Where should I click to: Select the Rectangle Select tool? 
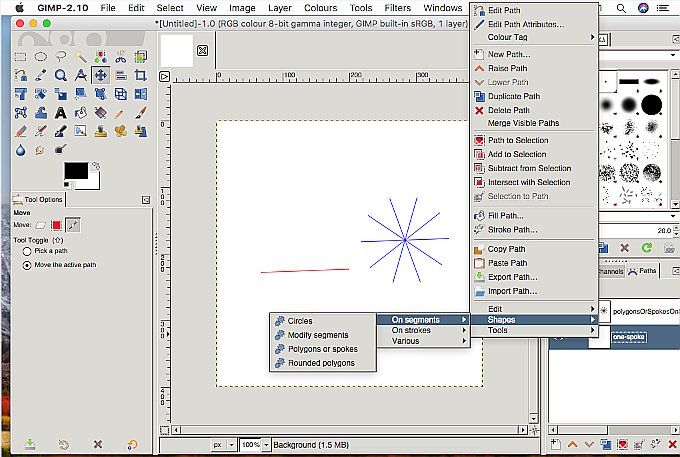(x=21, y=56)
